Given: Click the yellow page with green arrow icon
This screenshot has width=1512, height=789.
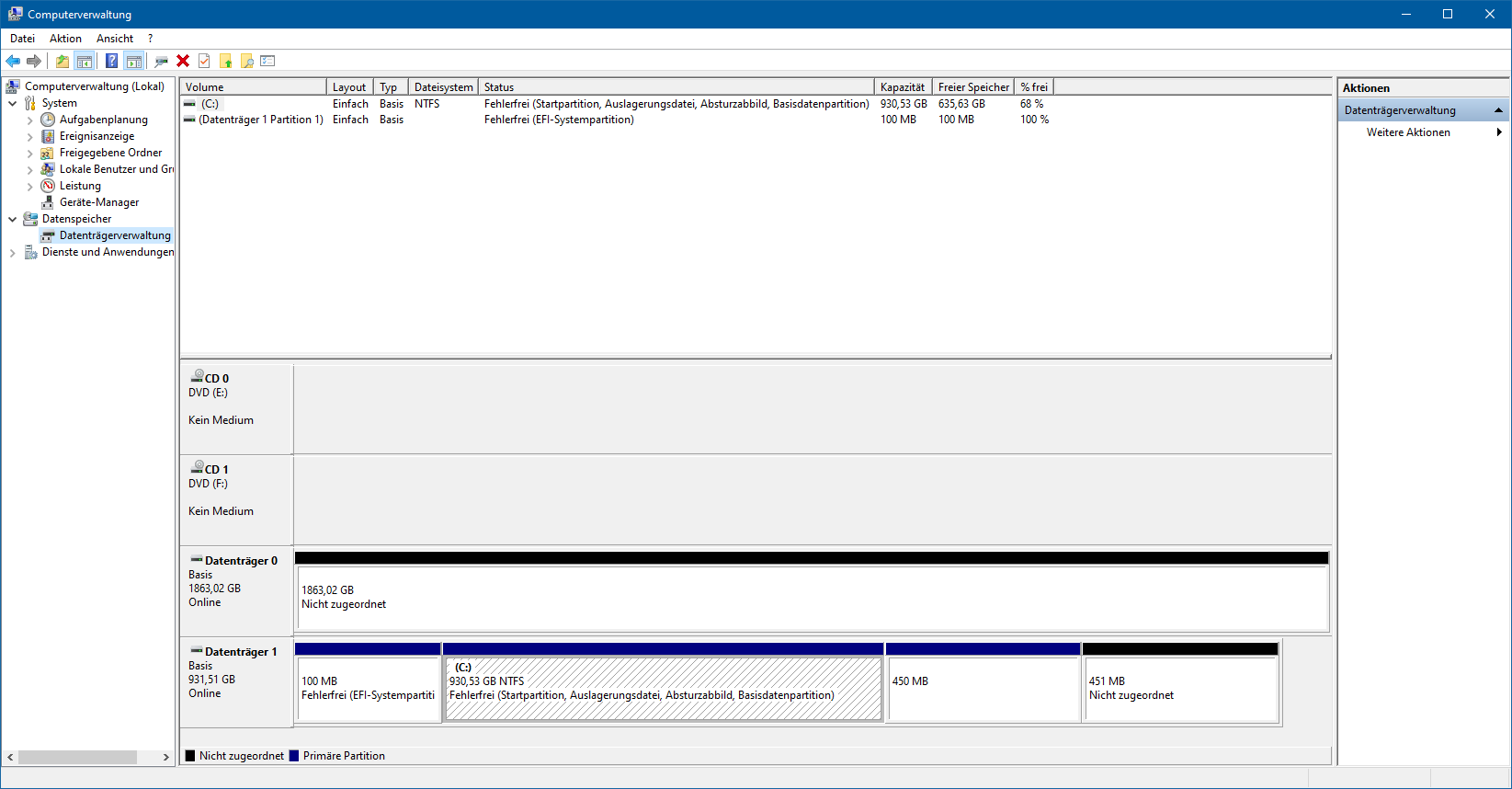Looking at the screenshot, I should 225,61.
